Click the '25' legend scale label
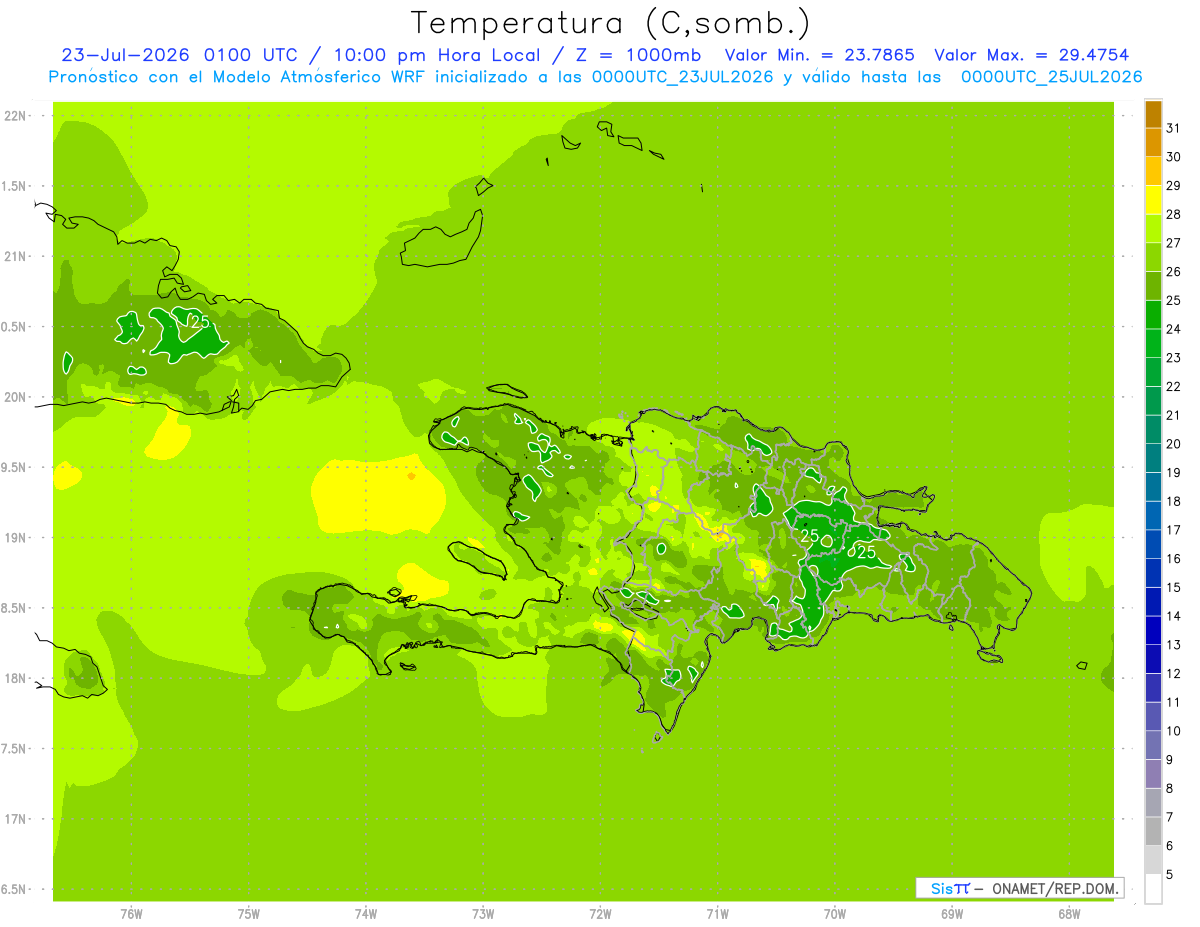Viewport: 1200px width, 927px height. (x=1173, y=300)
